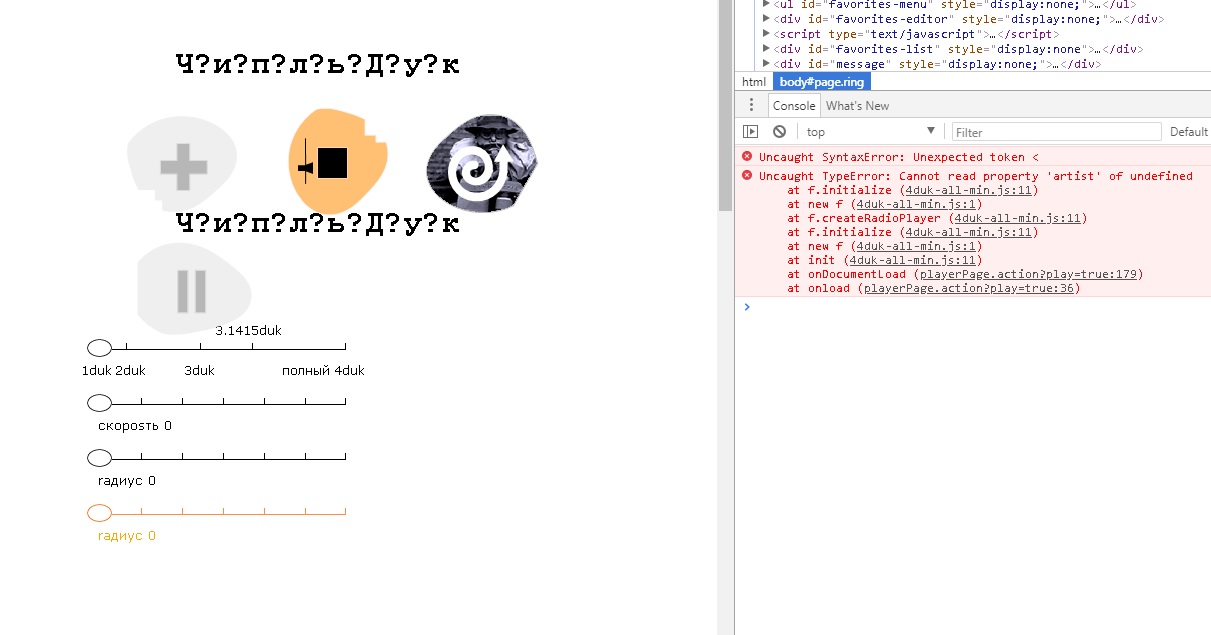Clear the console
Screen dimensions: 1211x635
coord(779,132)
